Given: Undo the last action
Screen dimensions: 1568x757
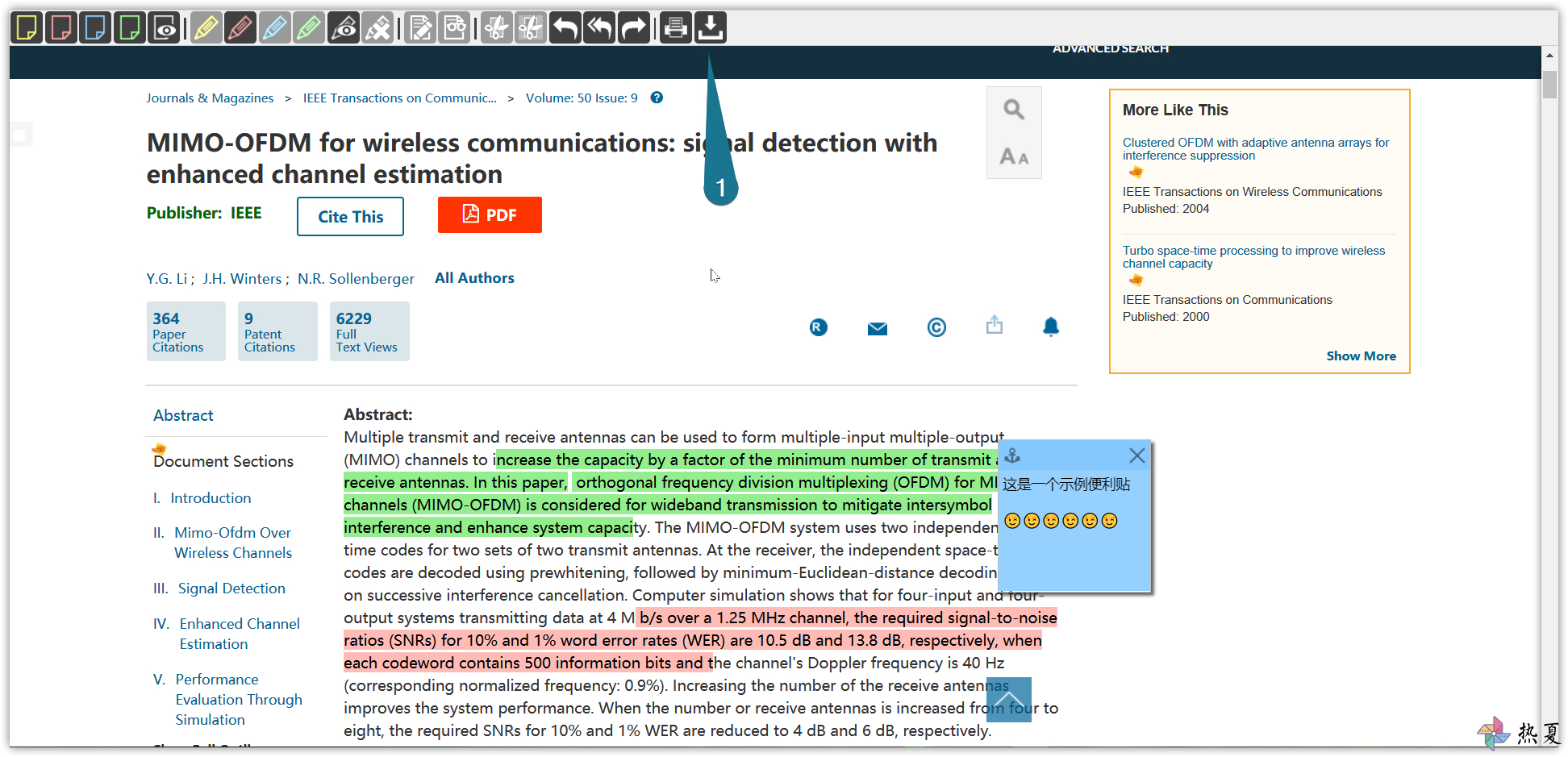Looking at the screenshot, I should pos(565,27).
